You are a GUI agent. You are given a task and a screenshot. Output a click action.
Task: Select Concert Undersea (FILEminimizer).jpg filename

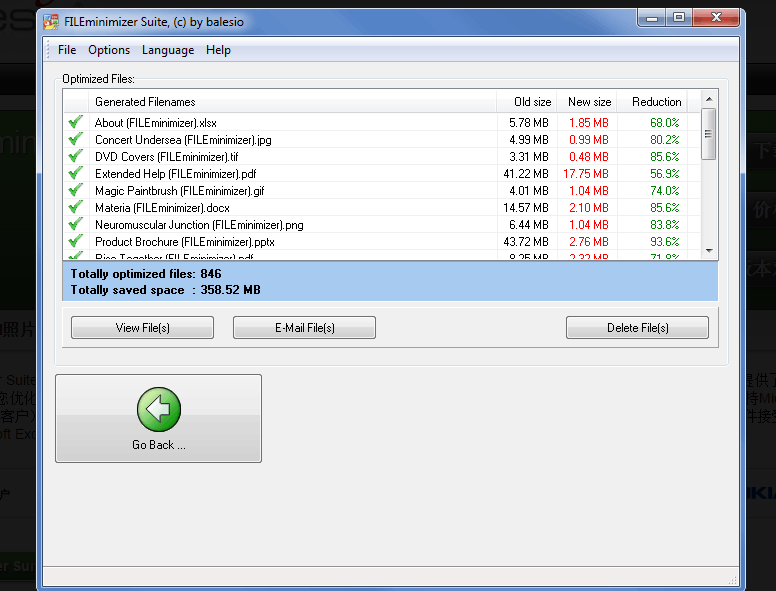tap(183, 140)
